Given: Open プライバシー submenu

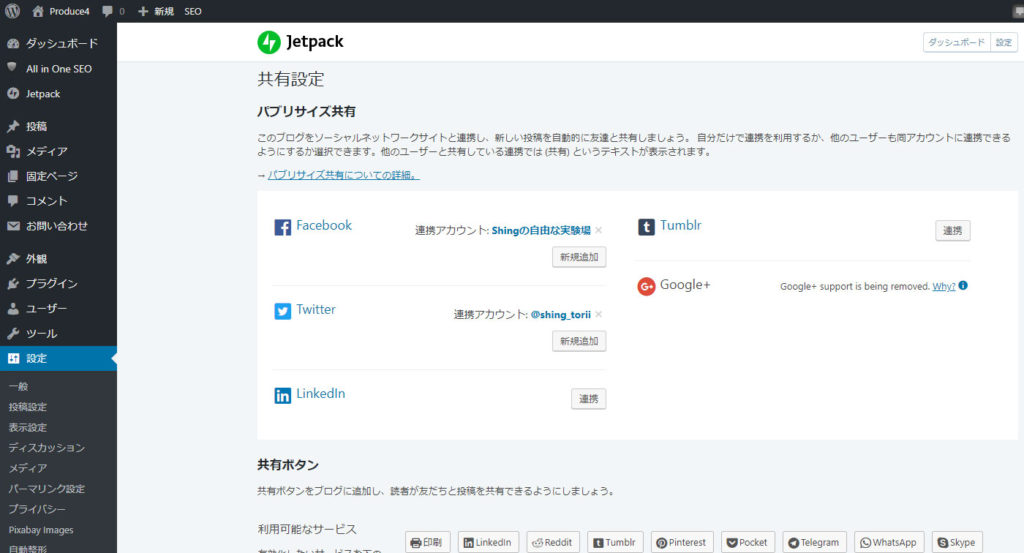Looking at the screenshot, I should click(37, 509).
